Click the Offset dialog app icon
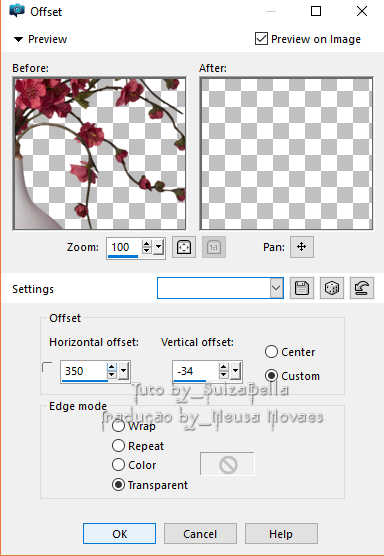384x556 pixels. [17, 11]
